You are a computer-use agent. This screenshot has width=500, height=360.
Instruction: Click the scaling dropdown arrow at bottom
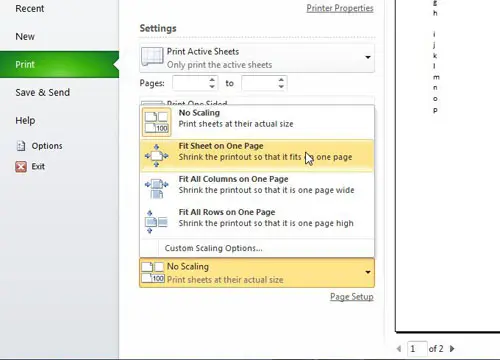(368, 272)
